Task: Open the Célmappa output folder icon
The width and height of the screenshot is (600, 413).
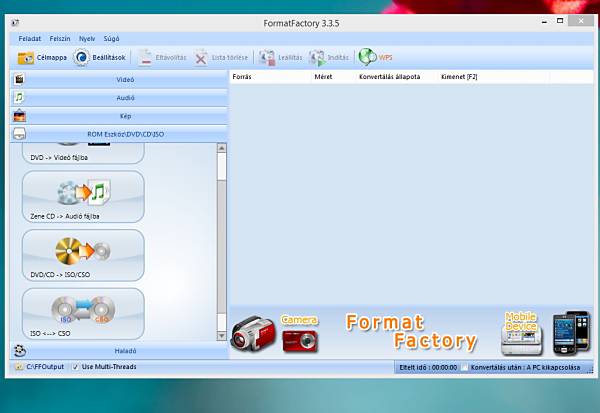Action: tap(25, 58)
